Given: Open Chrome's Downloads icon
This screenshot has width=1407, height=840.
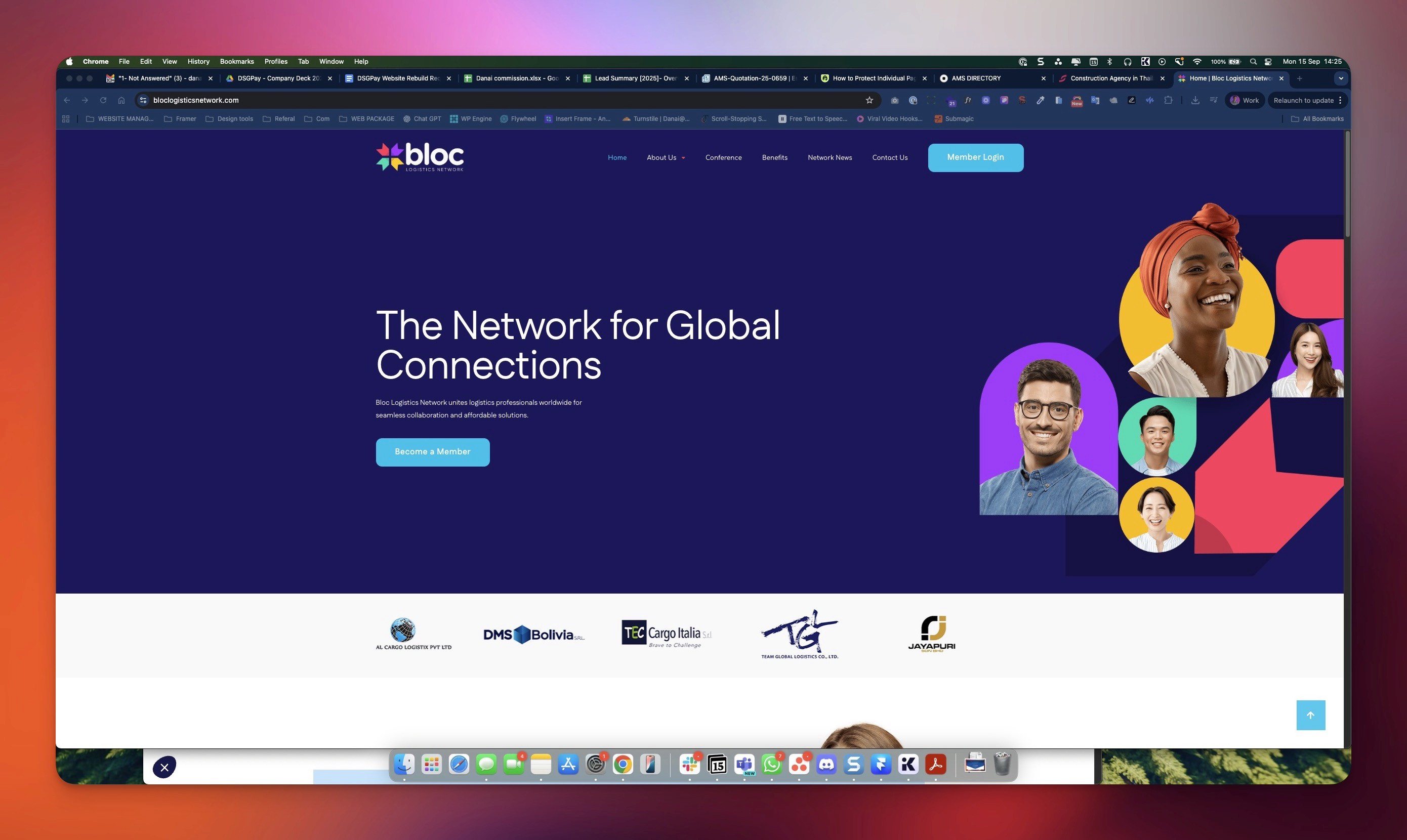Looking at the screenshot, I should [x=1195, y=100].
